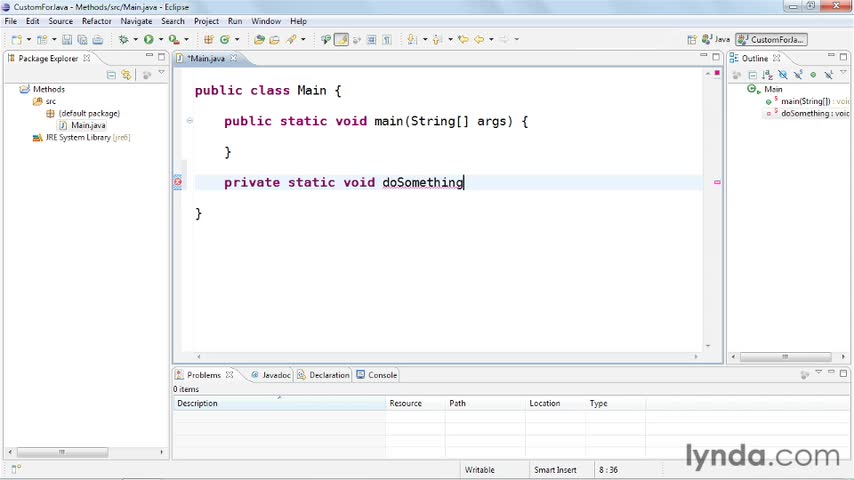Start the Debug bug icon
Viewport: 854px width, 480px height.
[x=124, y=39]
